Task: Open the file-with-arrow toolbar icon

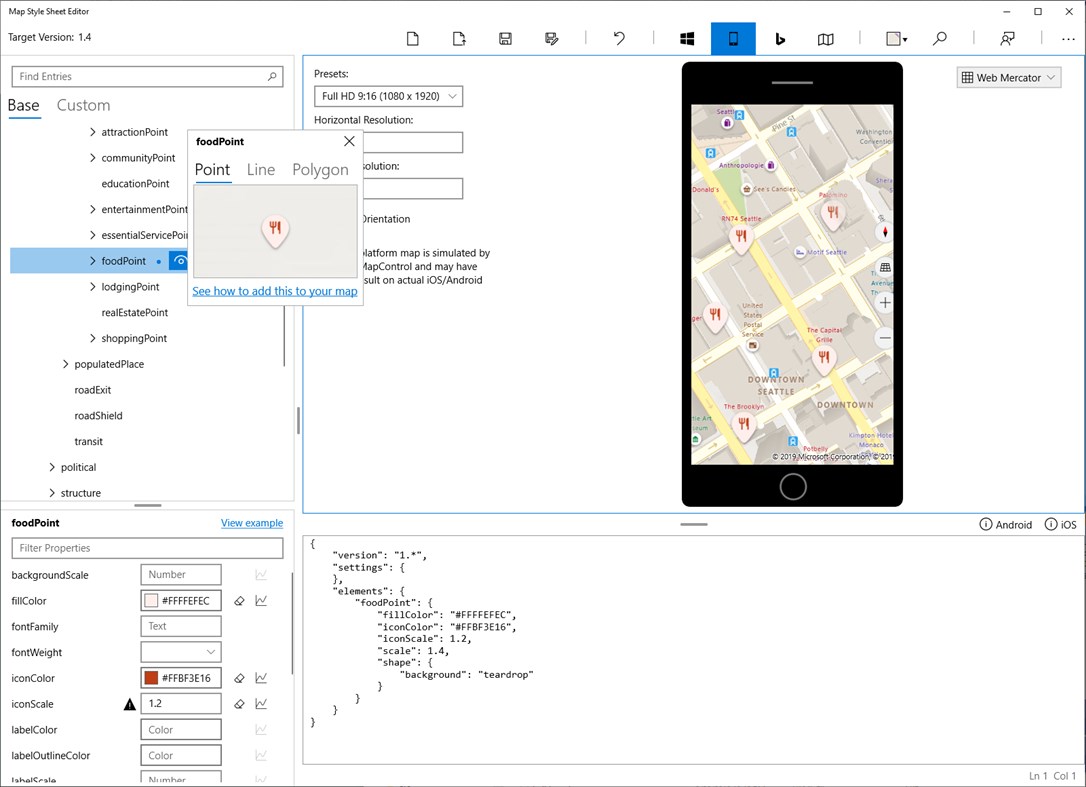Action: pos(459,39)
